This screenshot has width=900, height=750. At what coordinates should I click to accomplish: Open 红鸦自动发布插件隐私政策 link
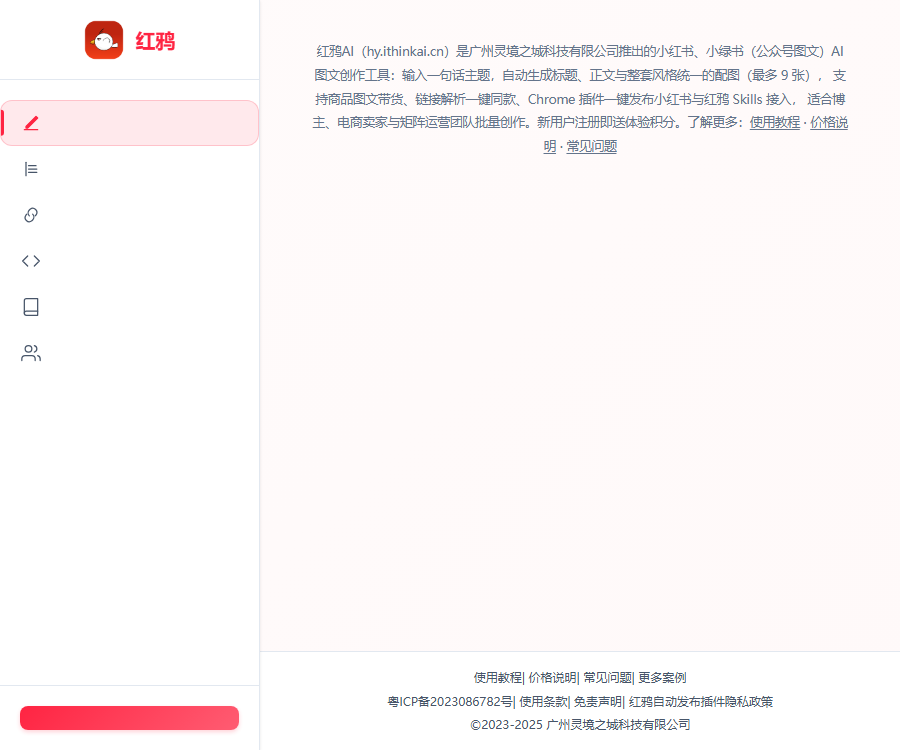701,701
